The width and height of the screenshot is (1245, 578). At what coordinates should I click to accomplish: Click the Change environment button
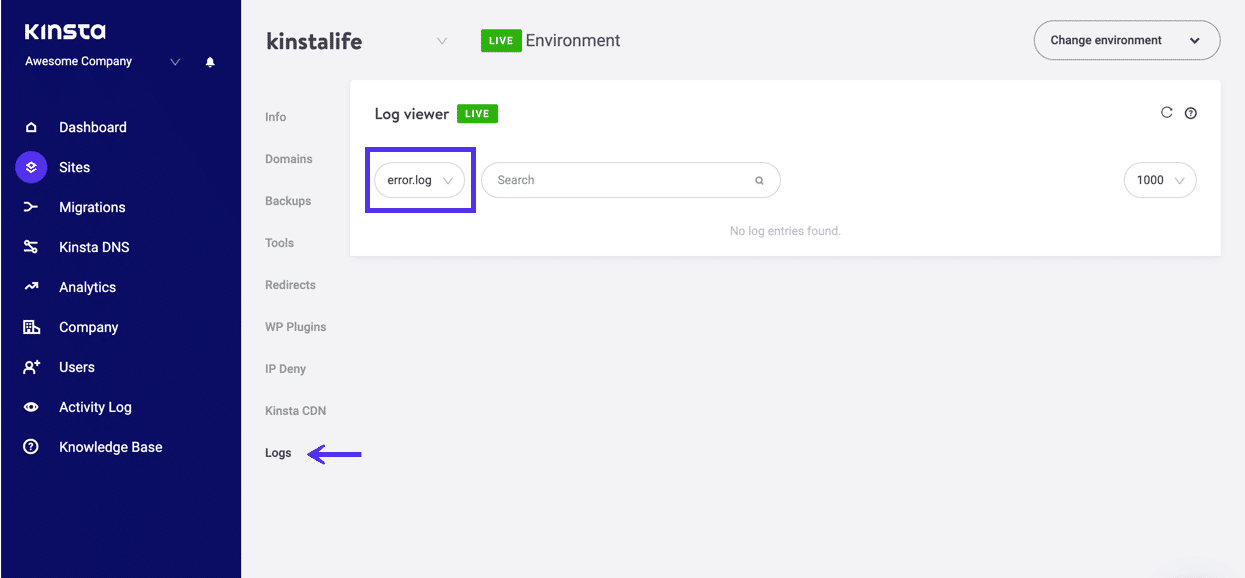point(1126,40)
